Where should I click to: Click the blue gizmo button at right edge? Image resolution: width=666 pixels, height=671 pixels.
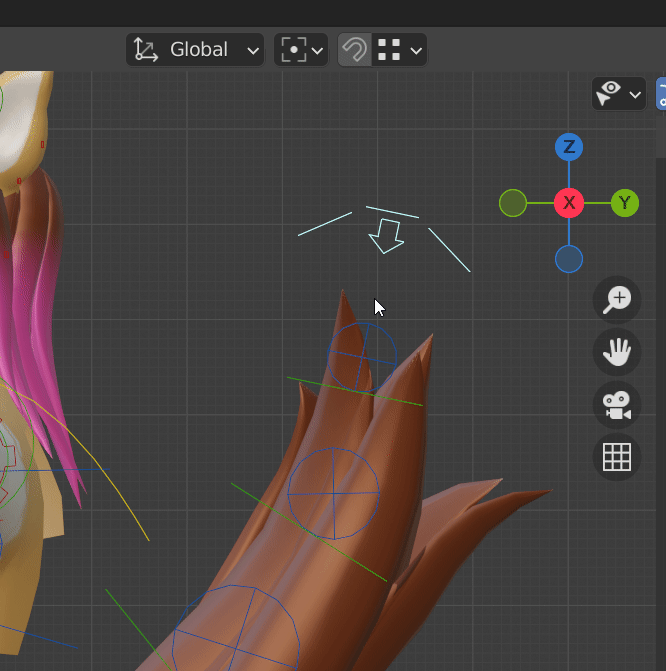point(661,93)
